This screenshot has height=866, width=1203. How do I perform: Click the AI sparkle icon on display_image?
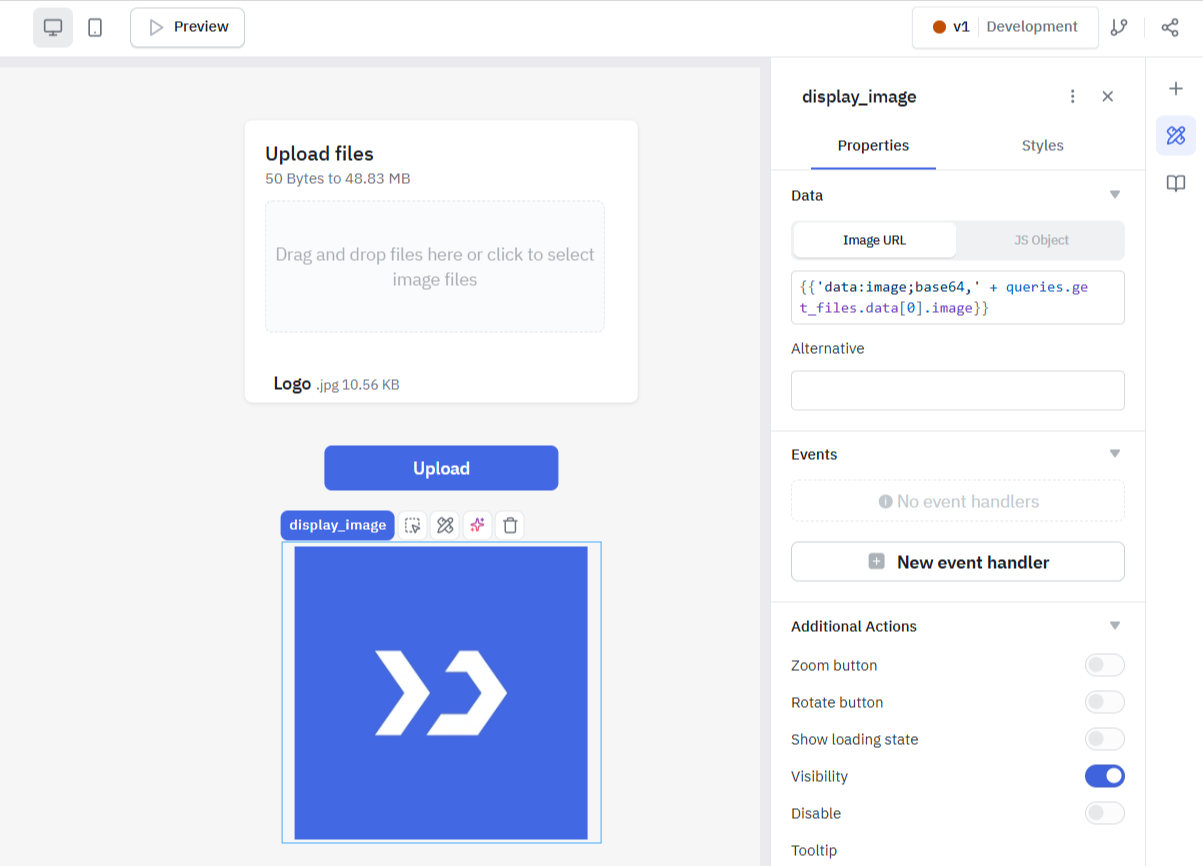(x=477, y=525)
